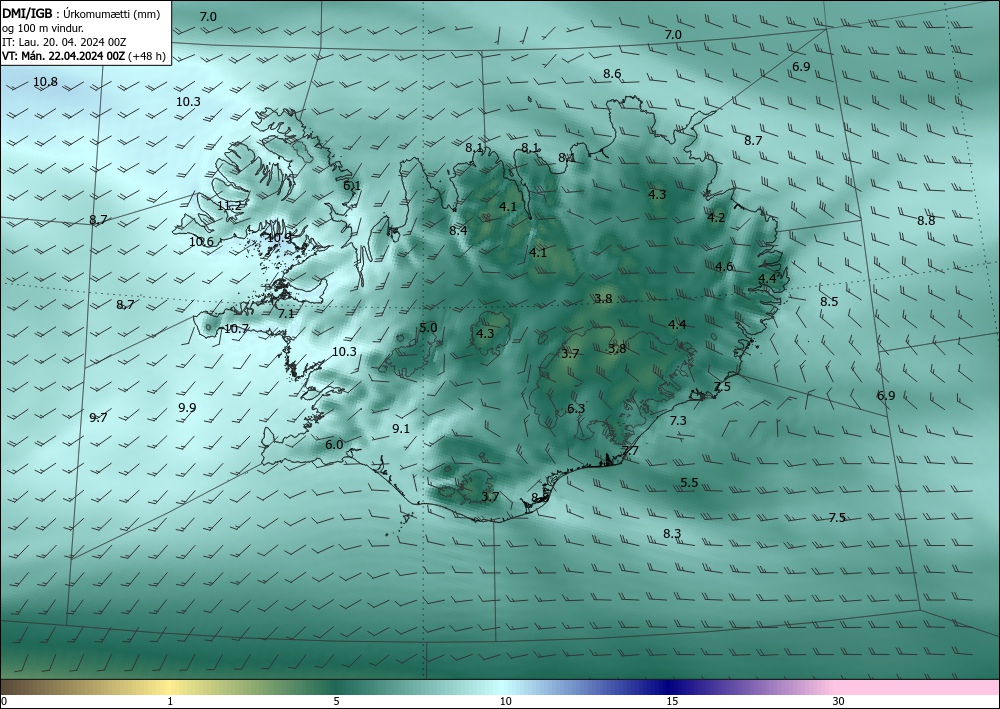Select the 'IT: Lau. 20. 04. 2024 00Z' line
1000x709 pixels.
[64, 42]
